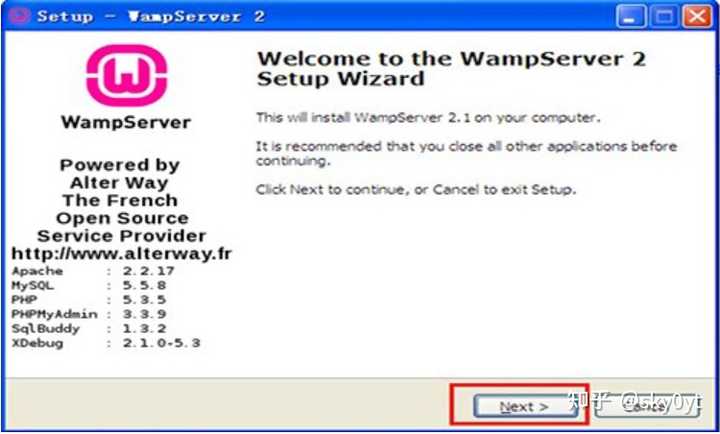This screenshot has width=720, height=434.
Task: Minimize the setup wizard window
Action: coord(630,17)
